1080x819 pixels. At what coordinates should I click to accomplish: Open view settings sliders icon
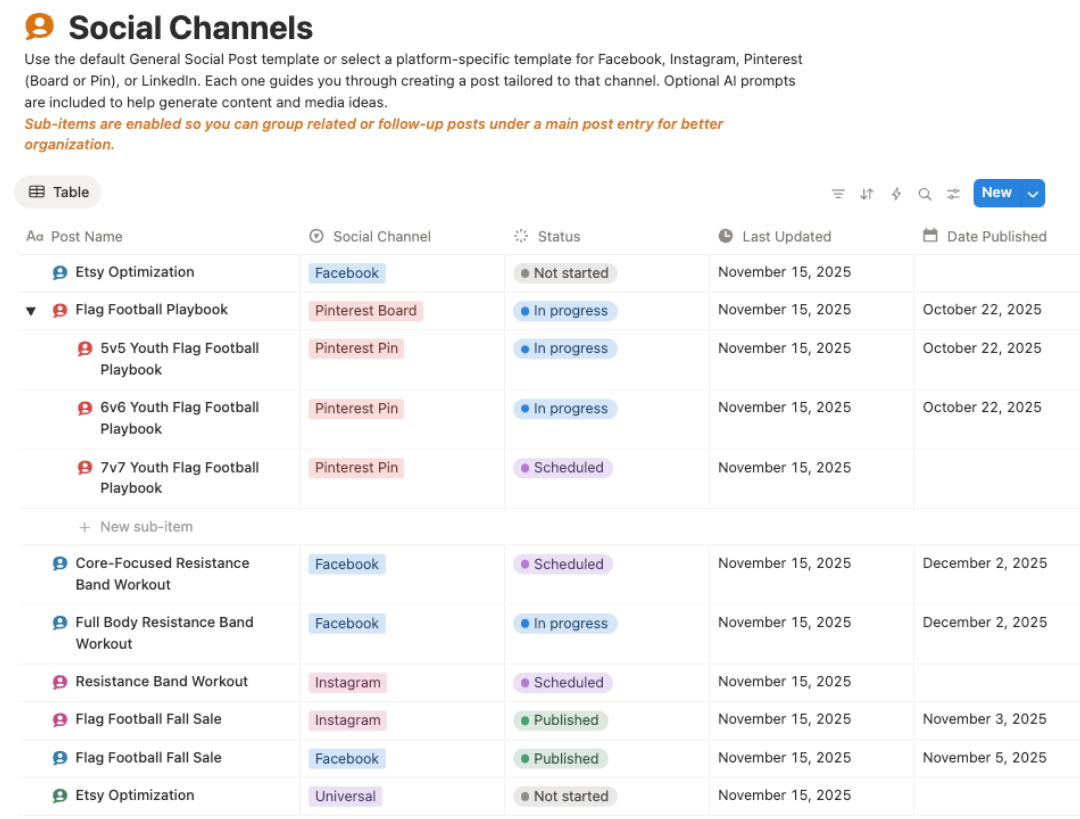[x=954, y=194]
